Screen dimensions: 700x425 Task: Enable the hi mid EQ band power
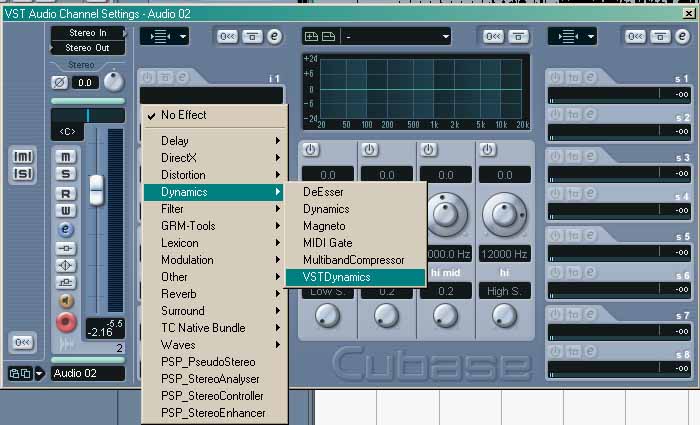tap(429, 150)
